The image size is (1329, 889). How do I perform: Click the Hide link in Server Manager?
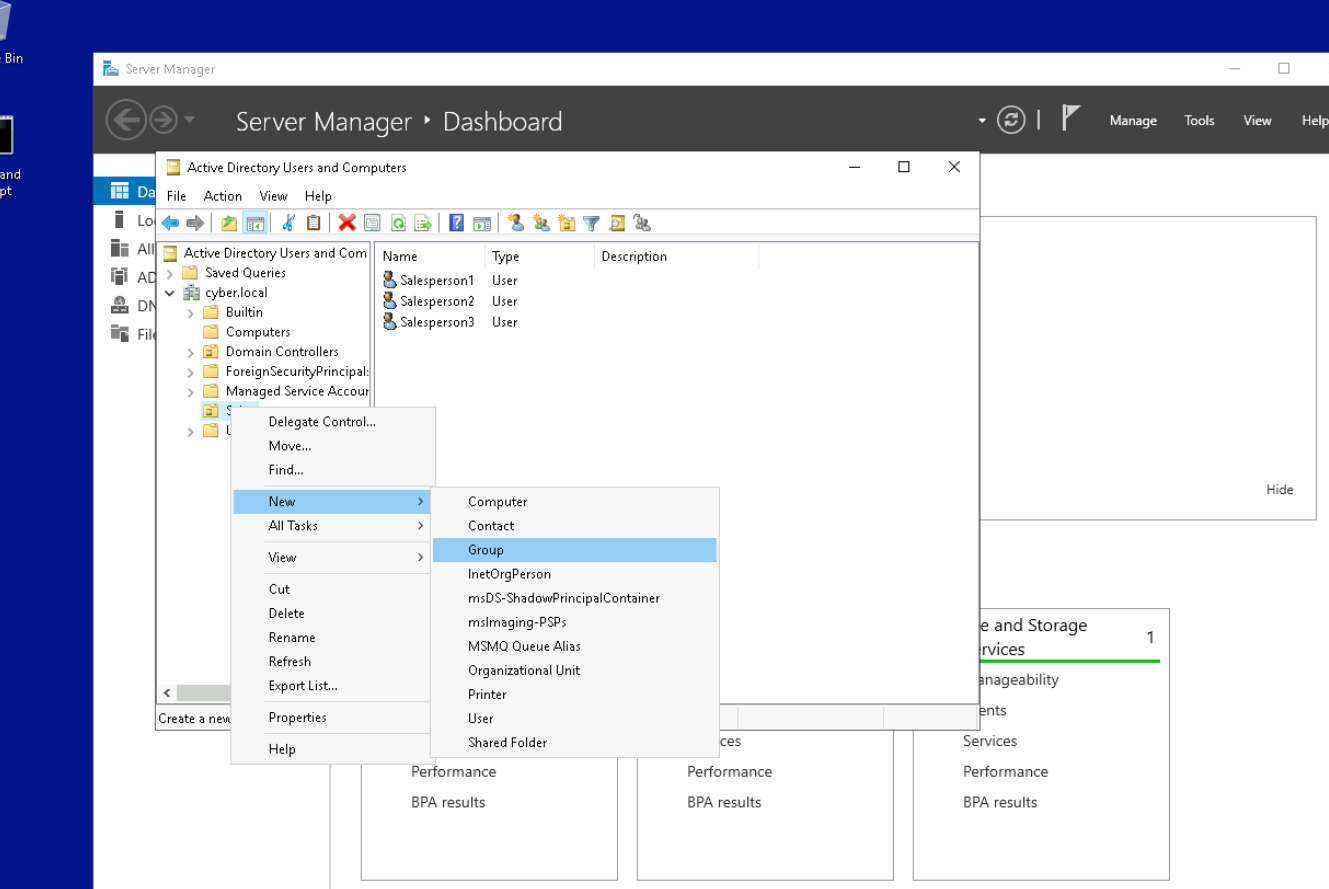1280,490
